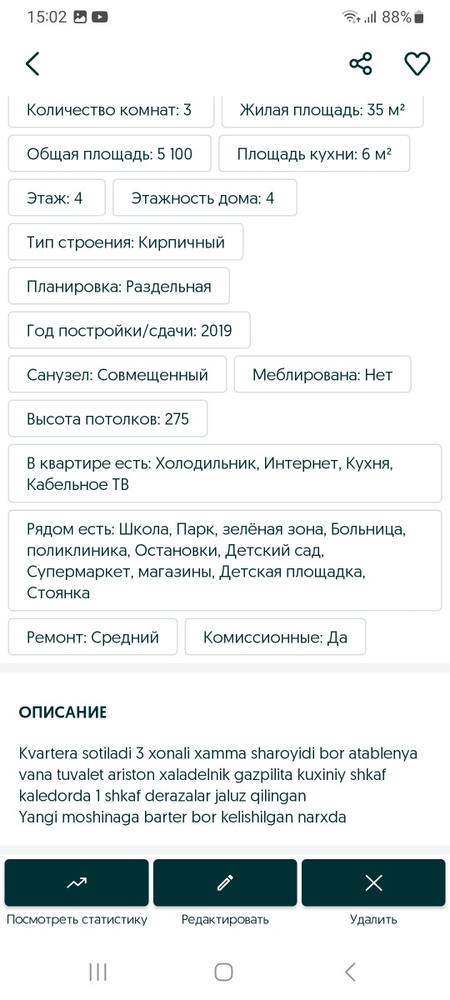The image size is (450, 1000).
Task: Click the 'Посмотреть статистику' label
Action: 76,920
